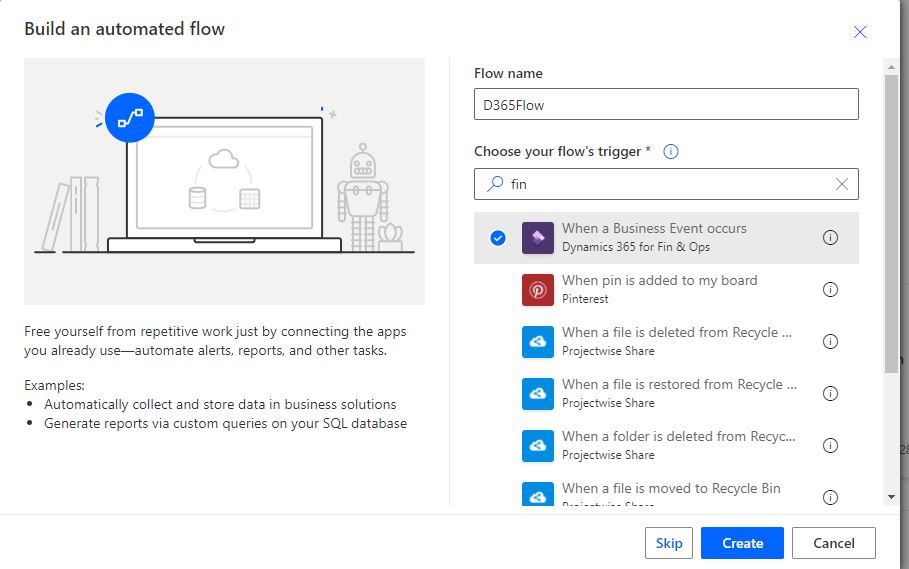Viewport: 909px width, 569px height.
Task: Click the Create button
Action: coord(742,543)
